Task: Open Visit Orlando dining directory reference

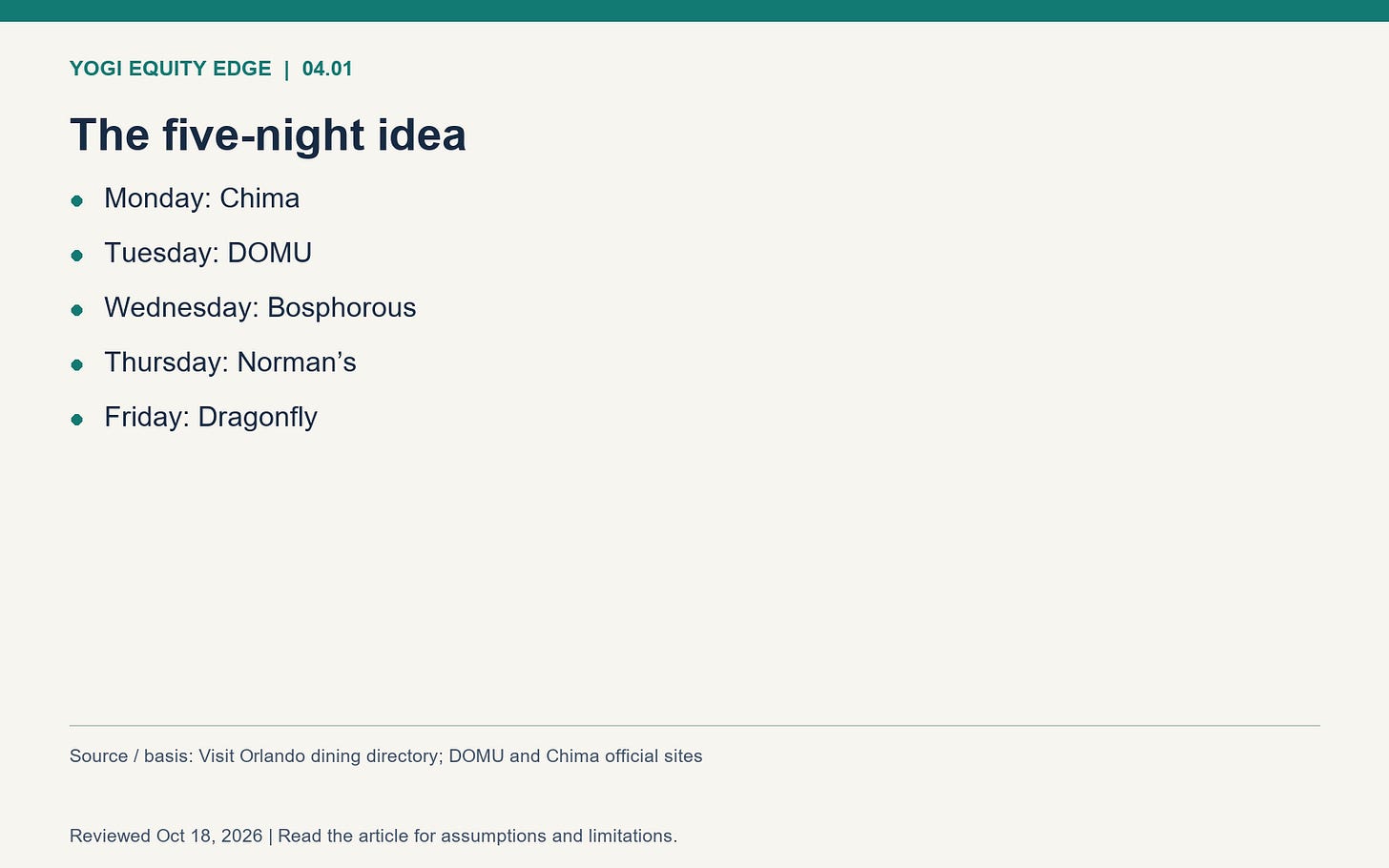Action: [x=320, y=756]
